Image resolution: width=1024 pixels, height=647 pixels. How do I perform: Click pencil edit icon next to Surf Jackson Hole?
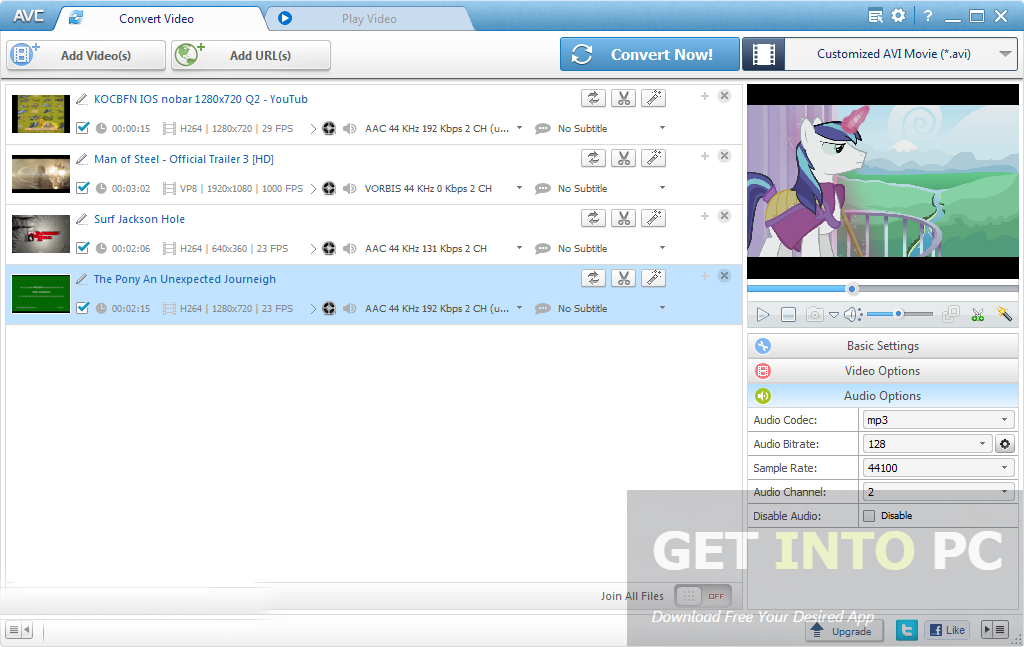(82, 219)
